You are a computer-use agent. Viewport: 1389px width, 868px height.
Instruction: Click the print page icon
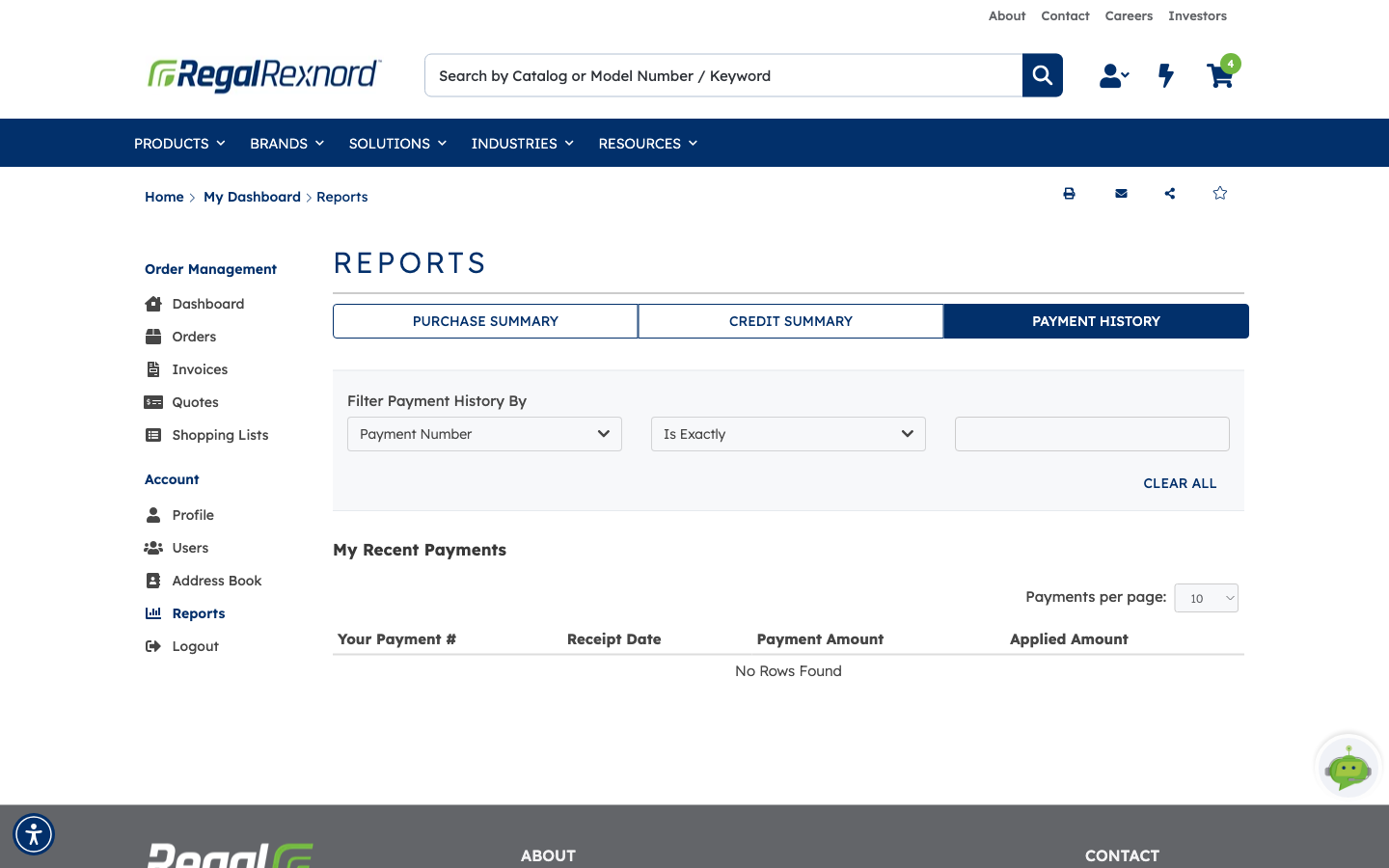pyautogui.click(x=1069, y=193)
